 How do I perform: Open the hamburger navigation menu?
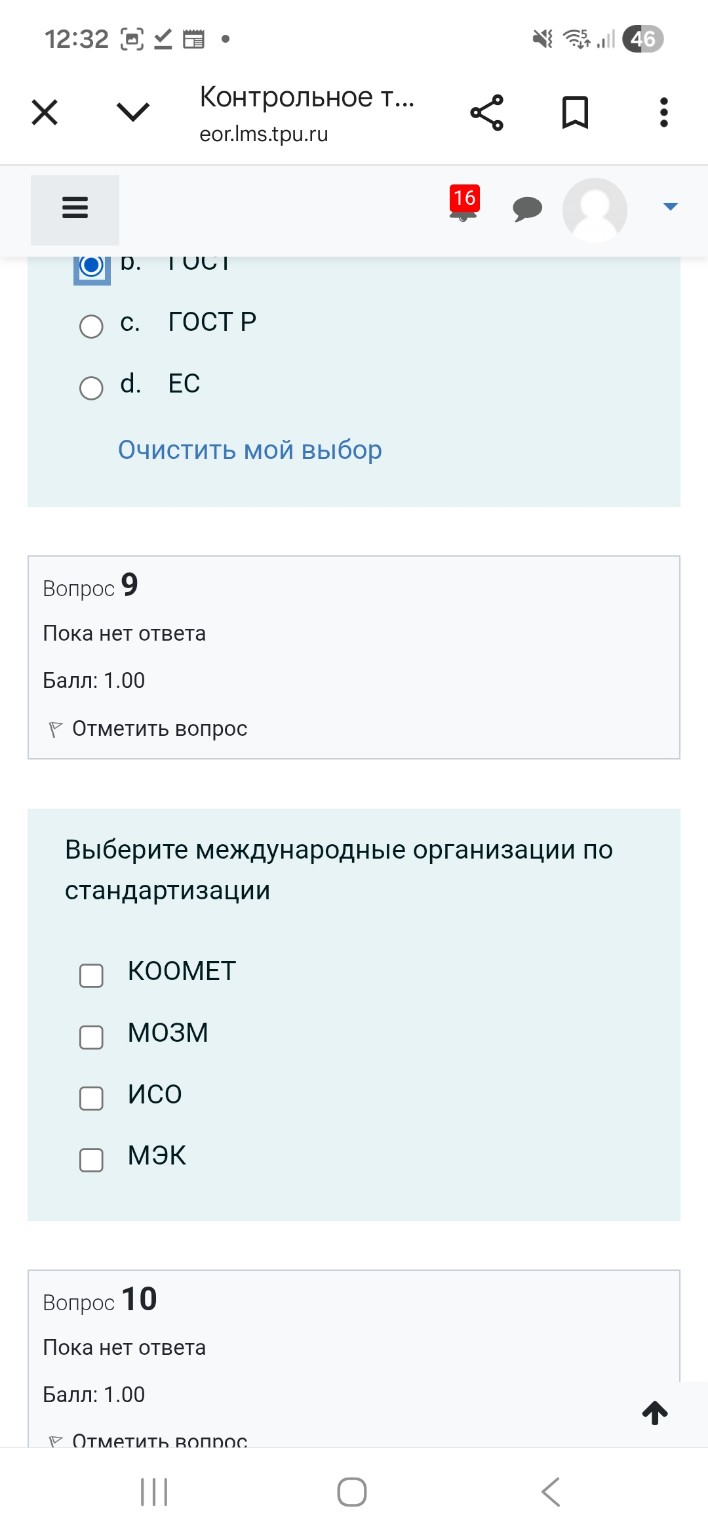coord(75,208)
